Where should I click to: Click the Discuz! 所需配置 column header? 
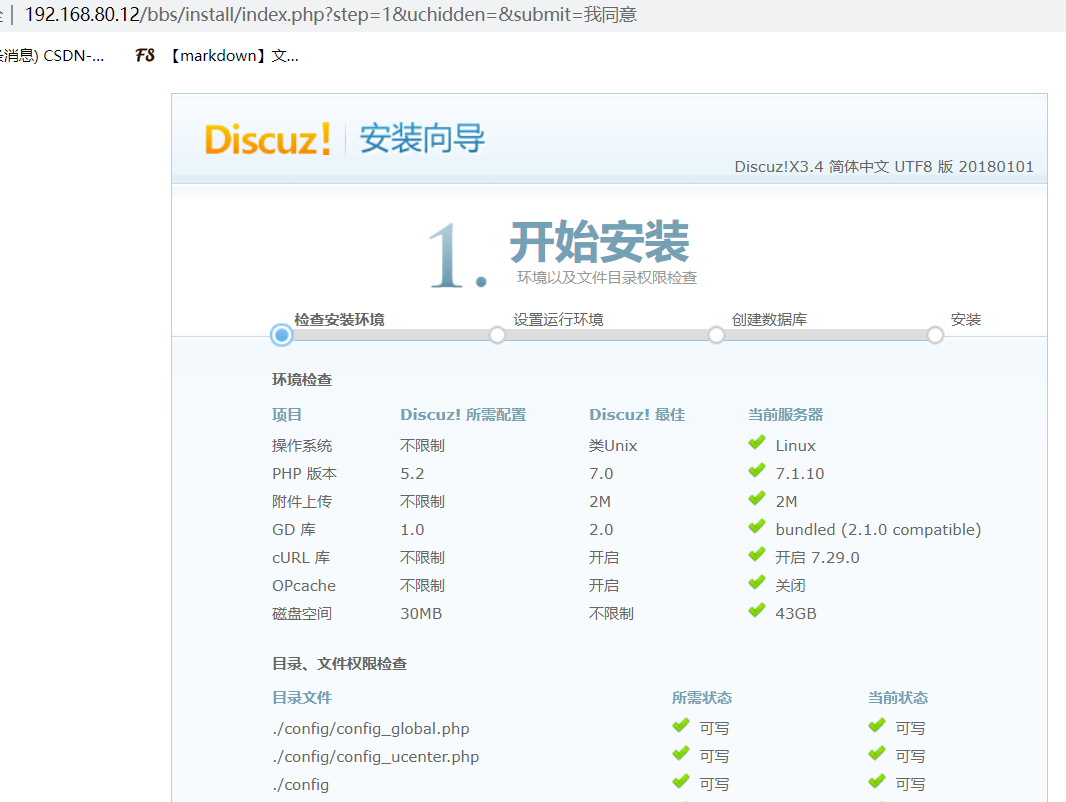(463, 415)
